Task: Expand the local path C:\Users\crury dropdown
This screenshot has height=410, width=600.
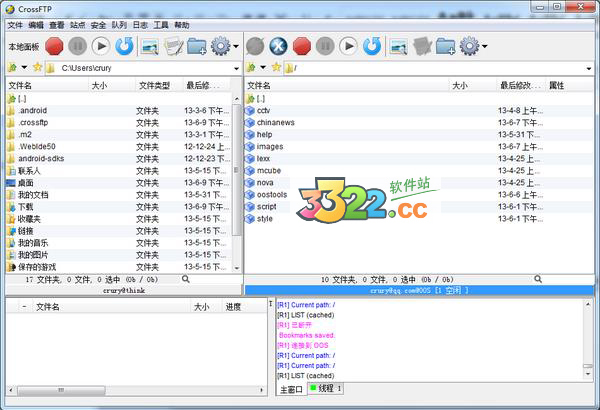Action: coord(236,68)
